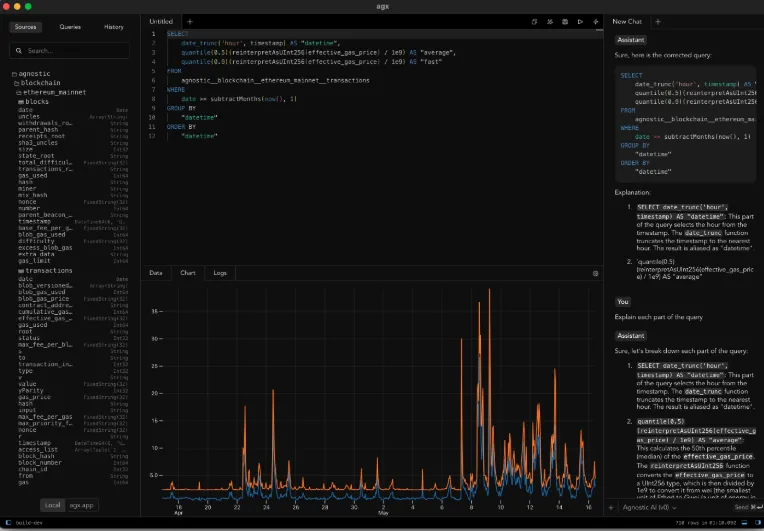The width and height of the screenshot is (764, 531).
Task: Click the ethereum_mainnet folder icon
Action: point(19,93)
